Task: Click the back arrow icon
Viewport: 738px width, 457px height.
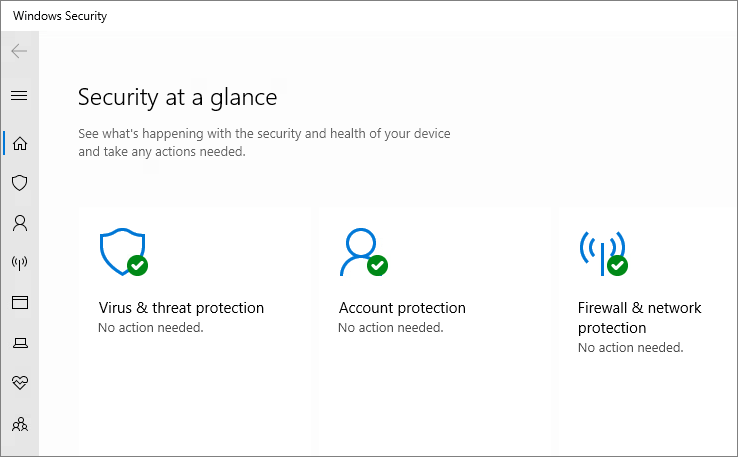Action: tap(19, 51)
